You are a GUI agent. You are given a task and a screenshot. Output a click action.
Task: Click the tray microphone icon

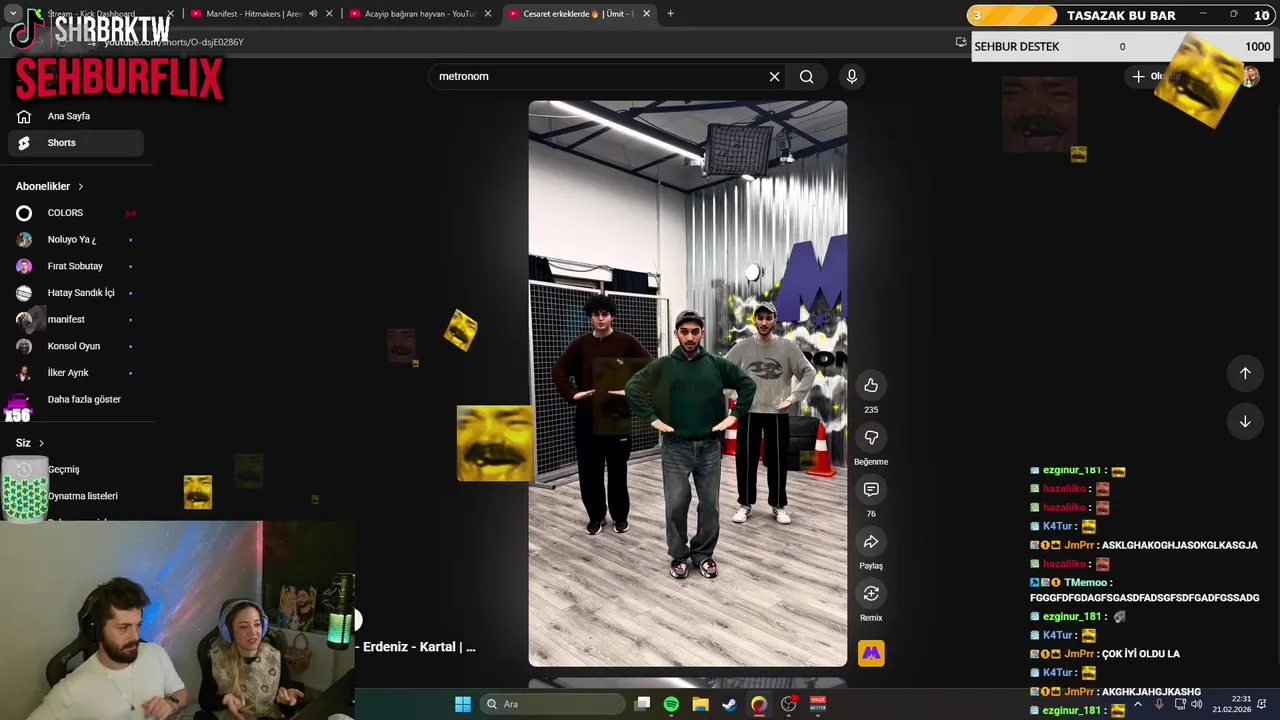(1159, 704)
